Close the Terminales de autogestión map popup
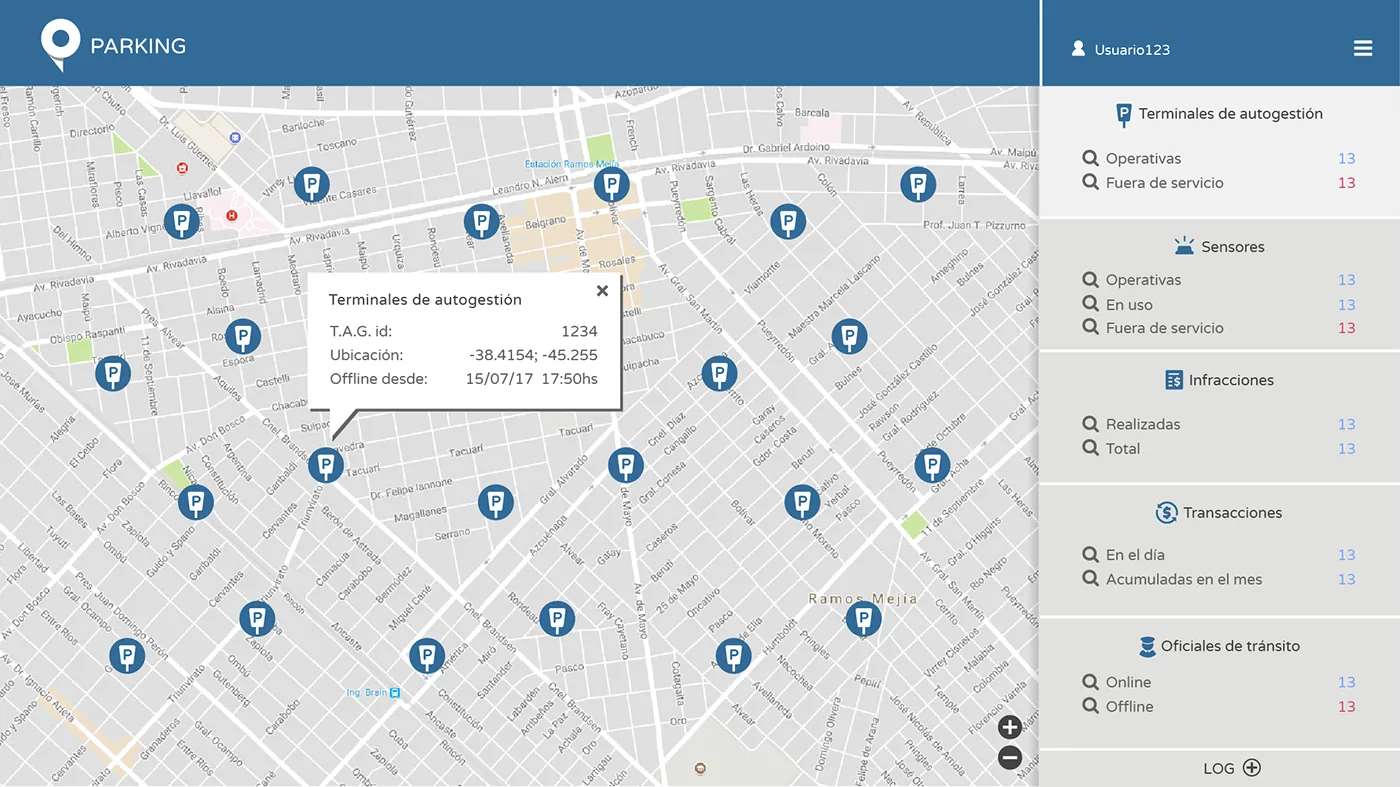The height and width of the screenshot is (787, 1400). coord(602,291)
